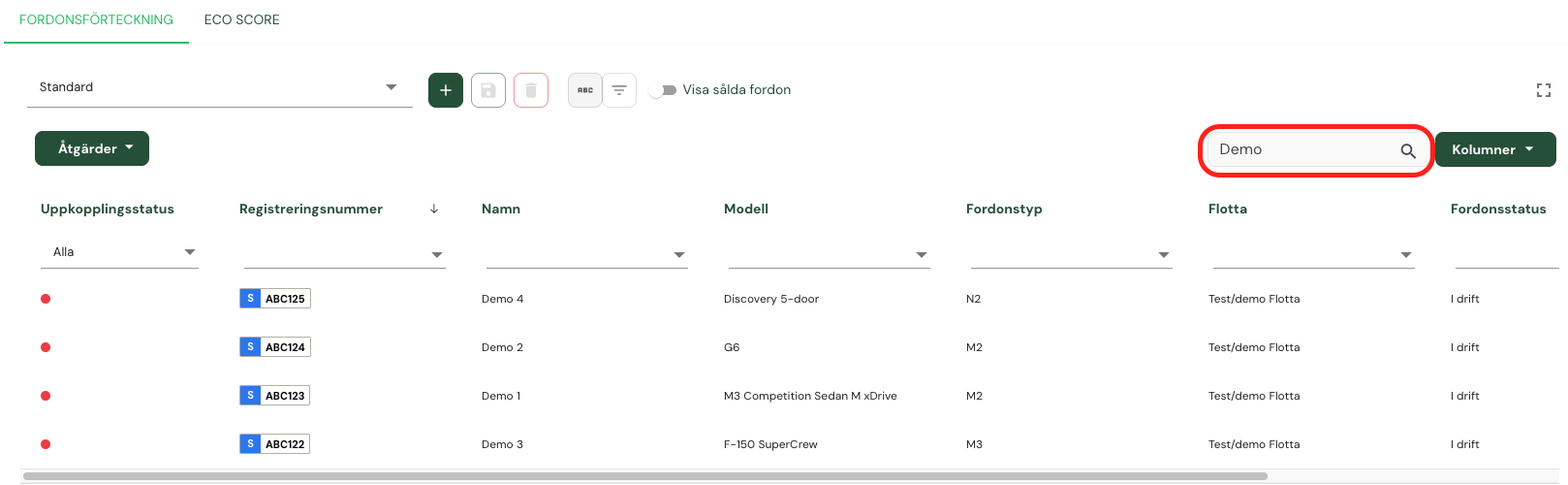The width and height of the screenshot is (1568, 485).
Task: Click the Demo search input field
Action: [1303, 149]
